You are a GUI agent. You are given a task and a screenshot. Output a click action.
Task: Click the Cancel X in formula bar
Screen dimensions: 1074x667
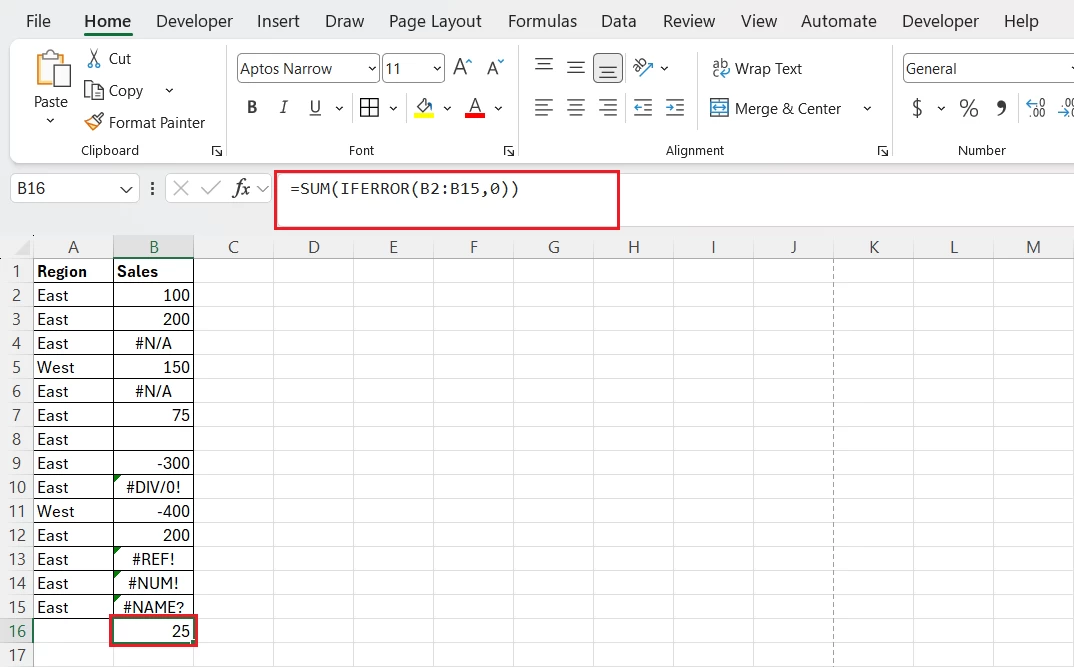point(181,188)
